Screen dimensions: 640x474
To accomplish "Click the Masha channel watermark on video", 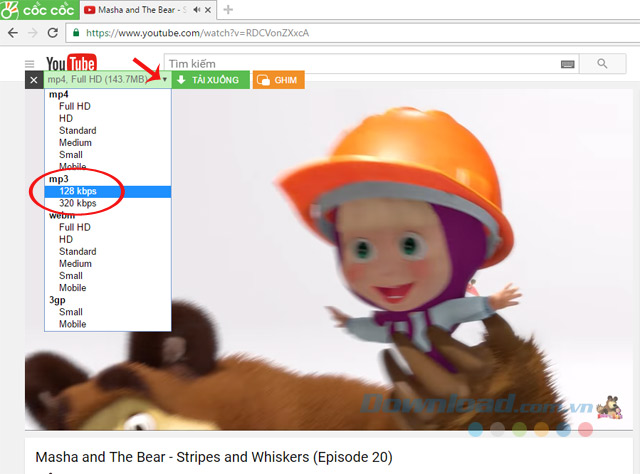I will tap(609, 408).
